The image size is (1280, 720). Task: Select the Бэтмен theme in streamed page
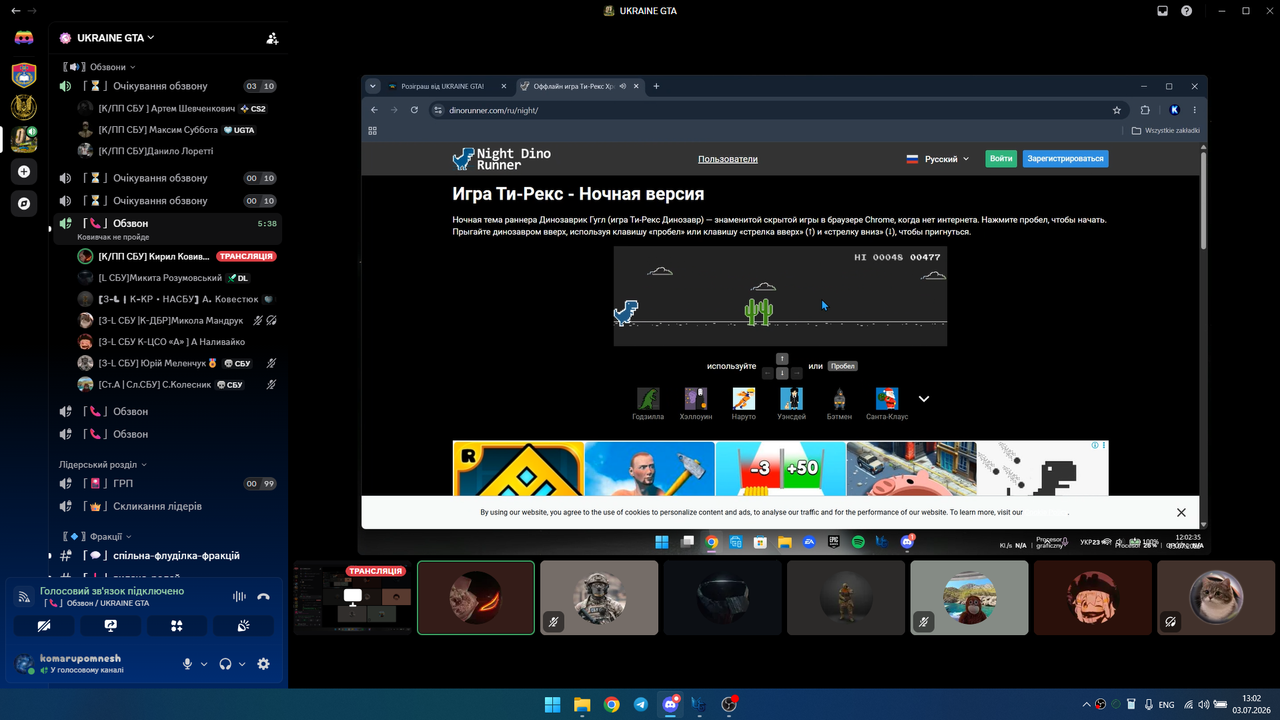839,404
